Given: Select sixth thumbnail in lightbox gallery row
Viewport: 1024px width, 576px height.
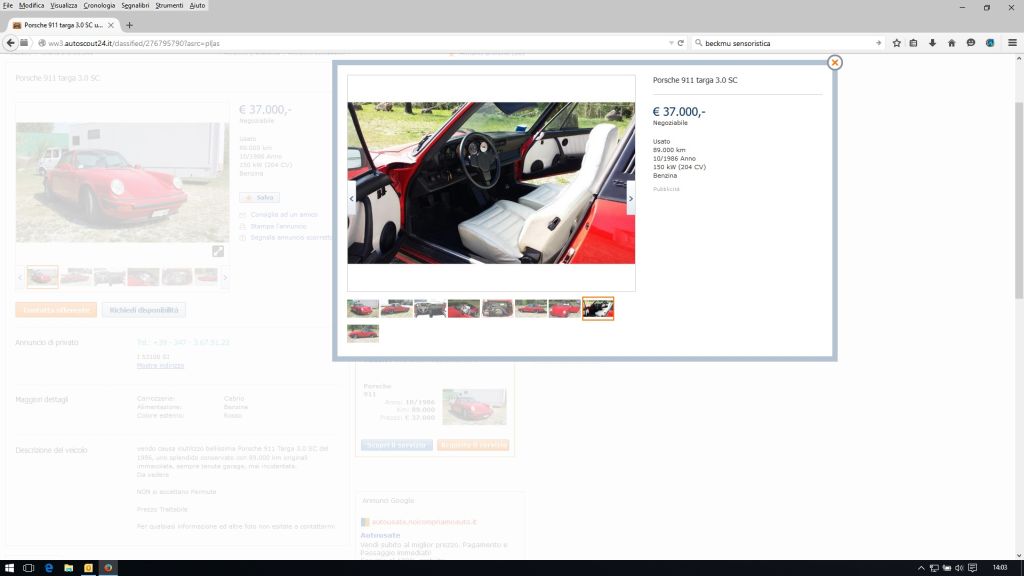Looking at the screenshot, I should pyautogui.click(x=531, y=308).
